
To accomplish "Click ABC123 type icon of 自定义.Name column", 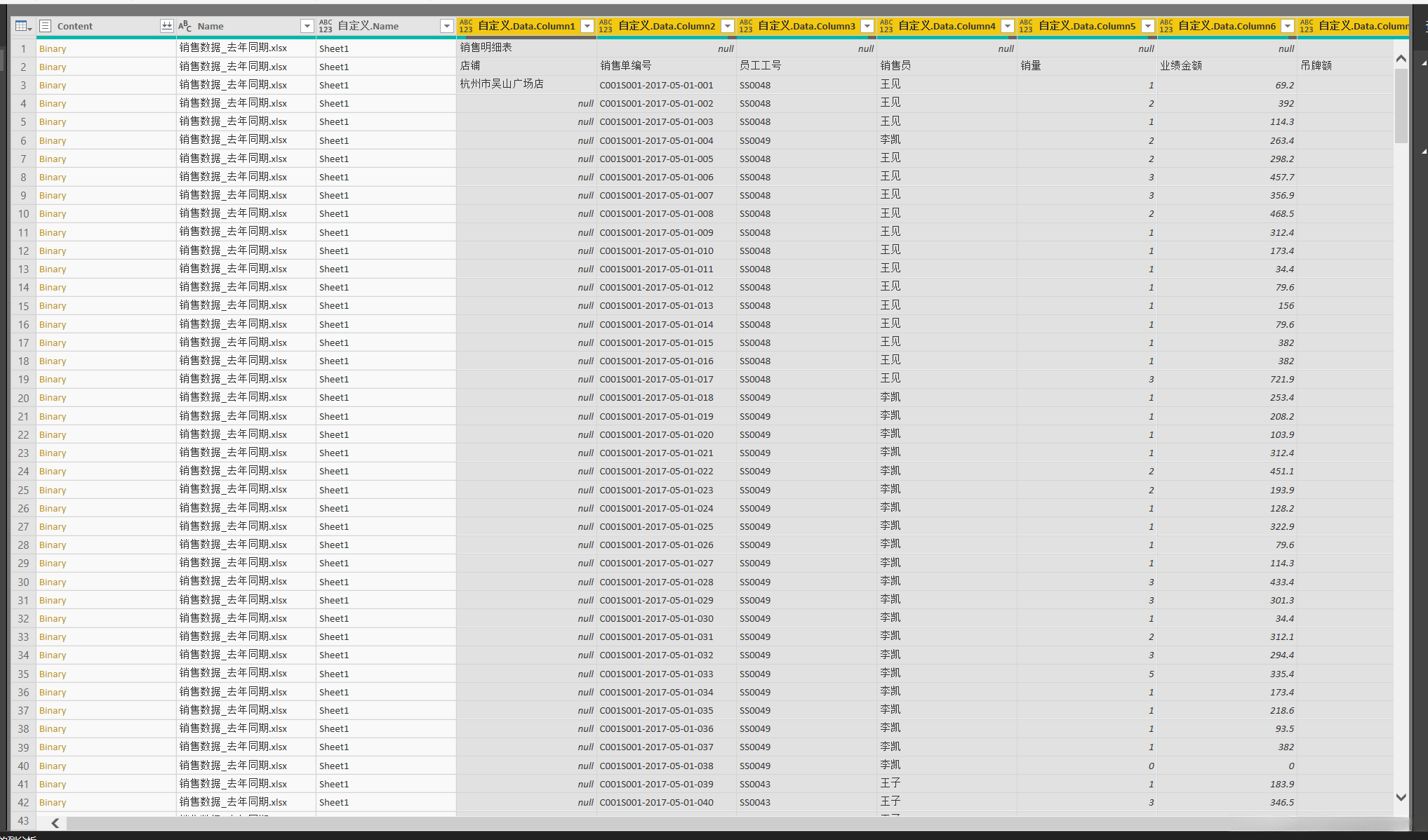I will pos(326,26).
